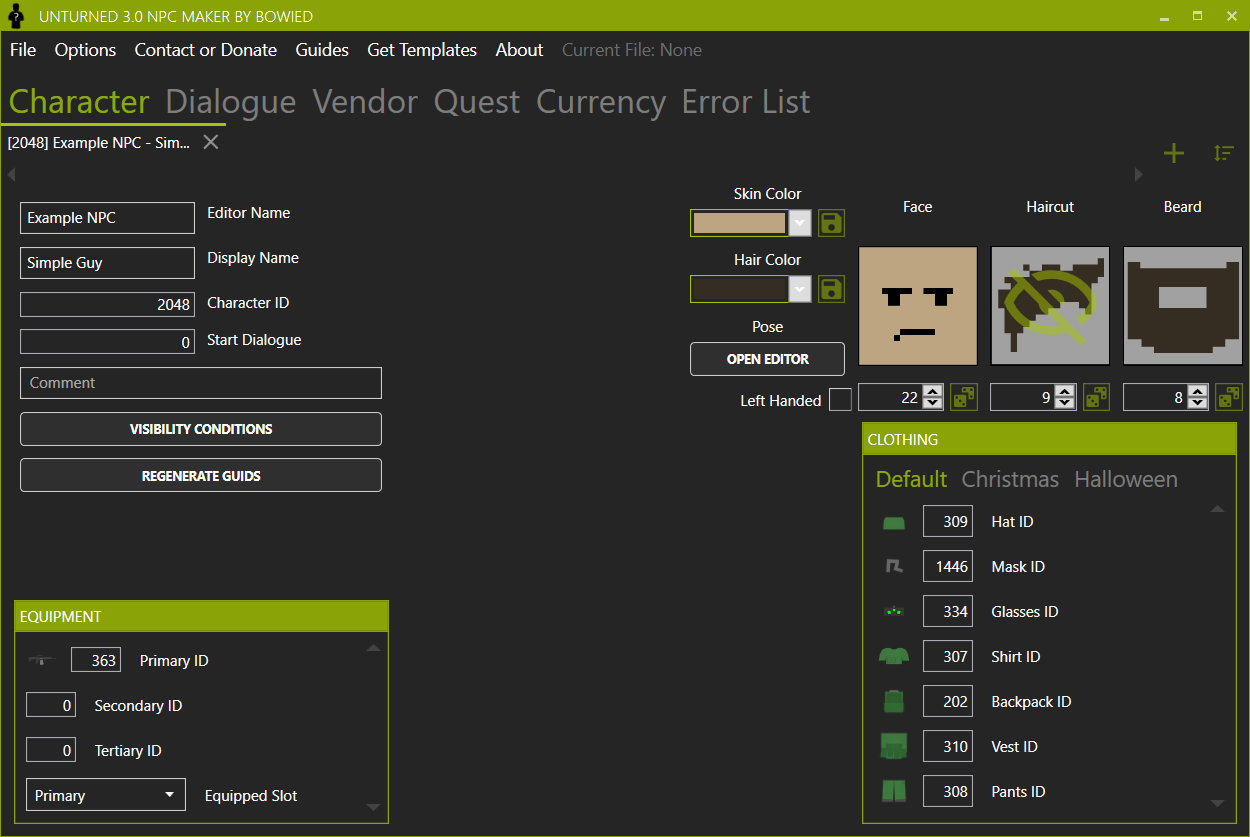Click the vest icon beside Vest ID
The width and height of the screenshot is (1250, 837).
(x=893, y=747)
